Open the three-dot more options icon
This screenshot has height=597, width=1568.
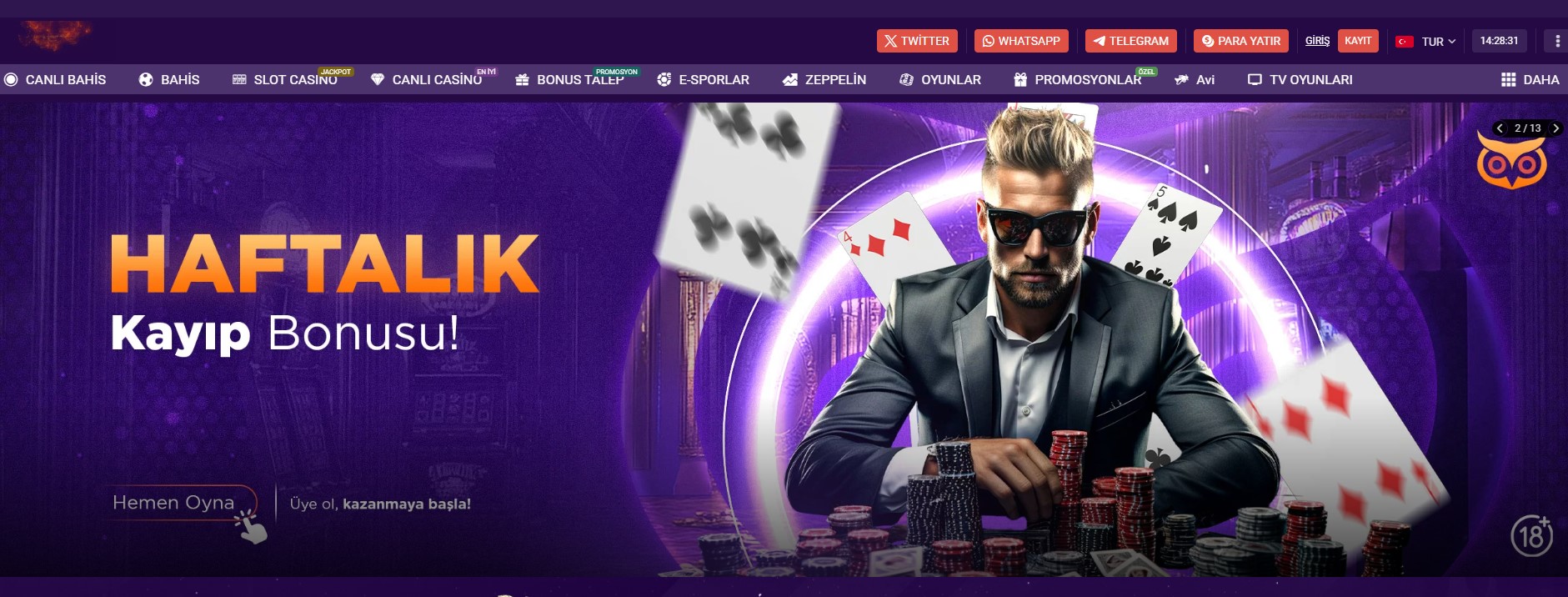pos(1557,41)
